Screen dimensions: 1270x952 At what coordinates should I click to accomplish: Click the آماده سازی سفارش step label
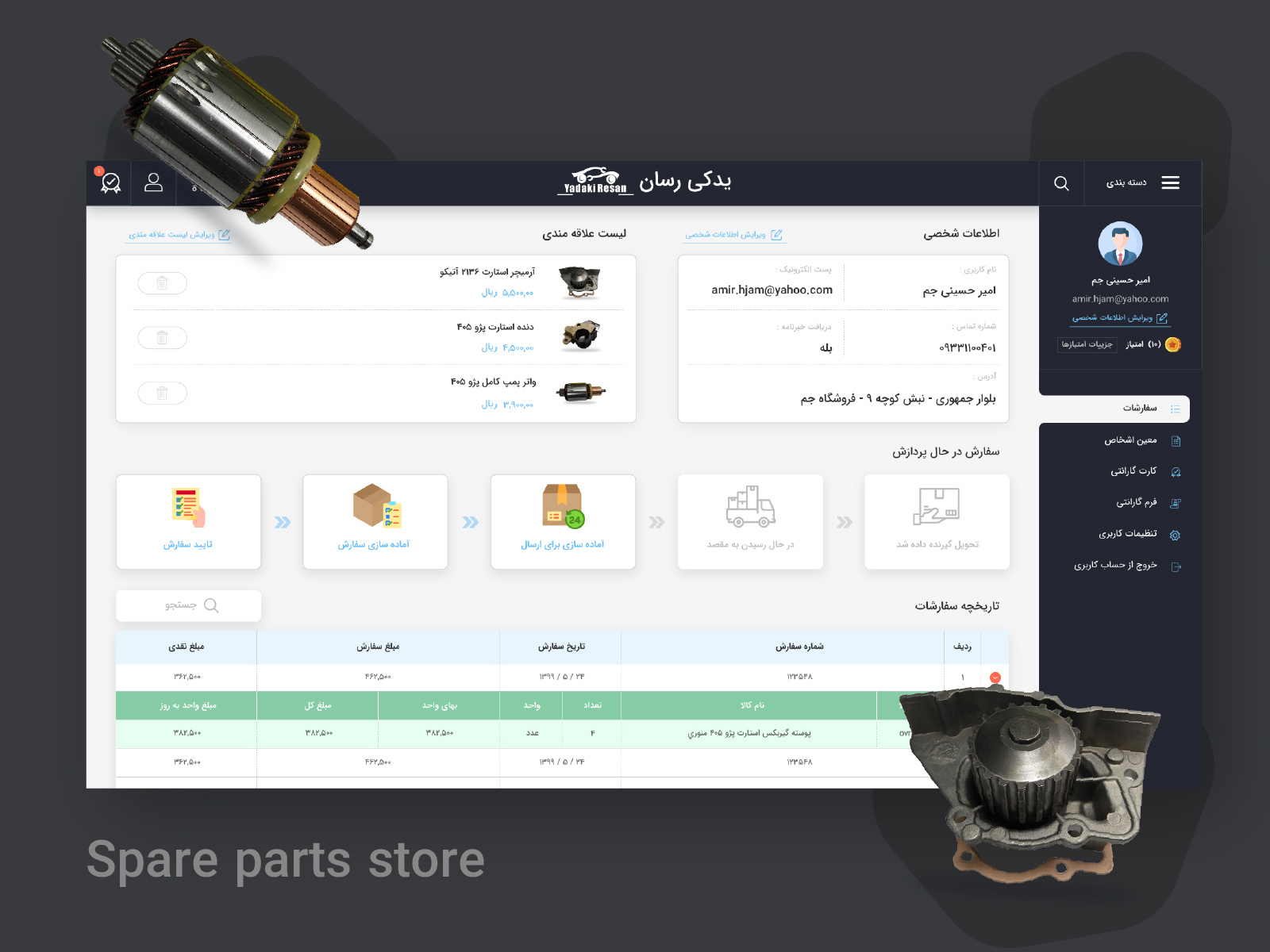(x=374, y=544)
